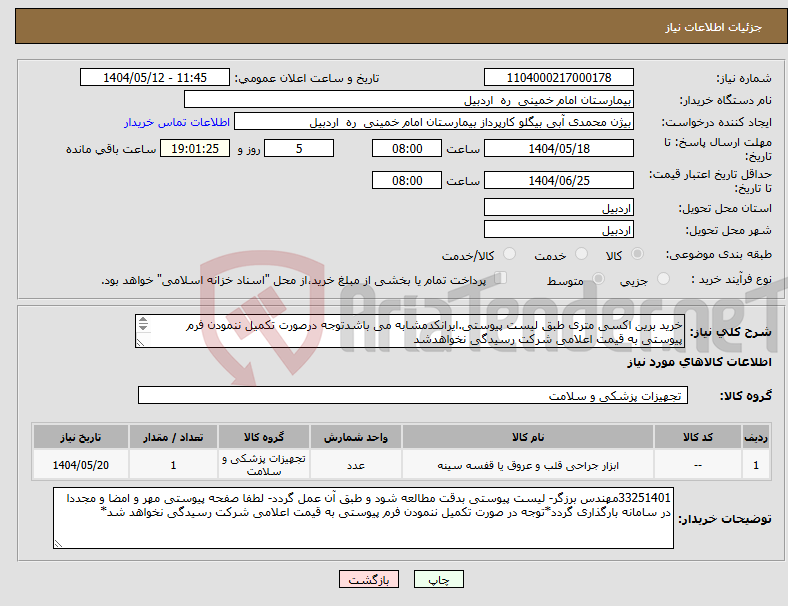Screen dimensions: 788x606
Task: Click the general need description text area
Action: point(410,331)
